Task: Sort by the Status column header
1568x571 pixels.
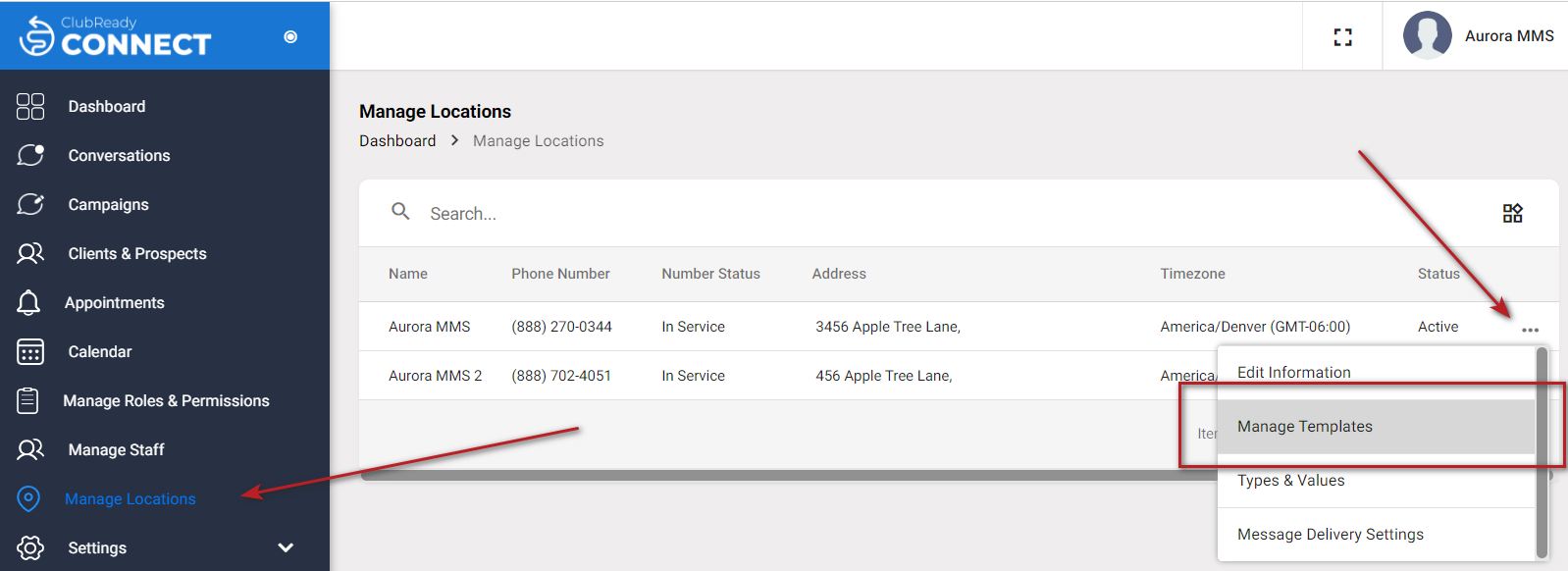Action: 1438,274
